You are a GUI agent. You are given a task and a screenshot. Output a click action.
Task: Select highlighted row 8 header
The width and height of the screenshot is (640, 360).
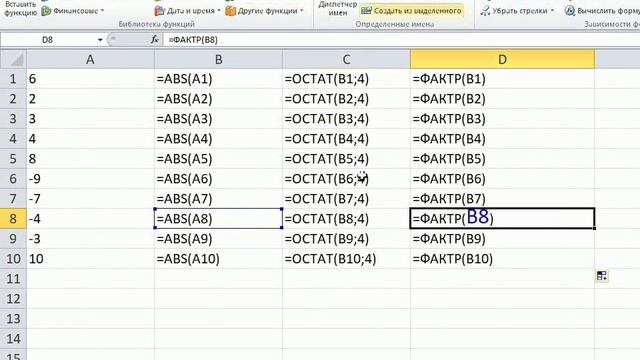point(13,219)
